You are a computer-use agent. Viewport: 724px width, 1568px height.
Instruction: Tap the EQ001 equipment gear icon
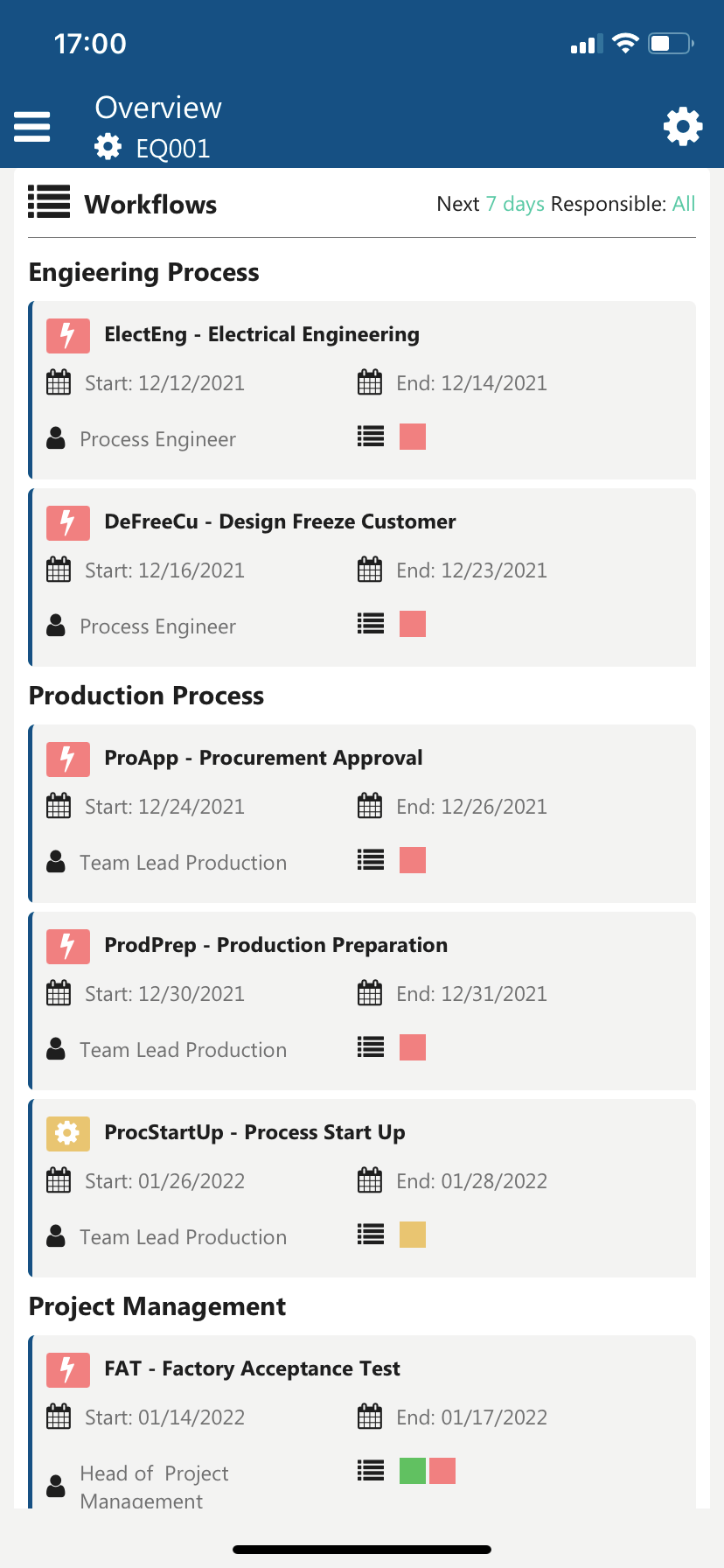108,147
